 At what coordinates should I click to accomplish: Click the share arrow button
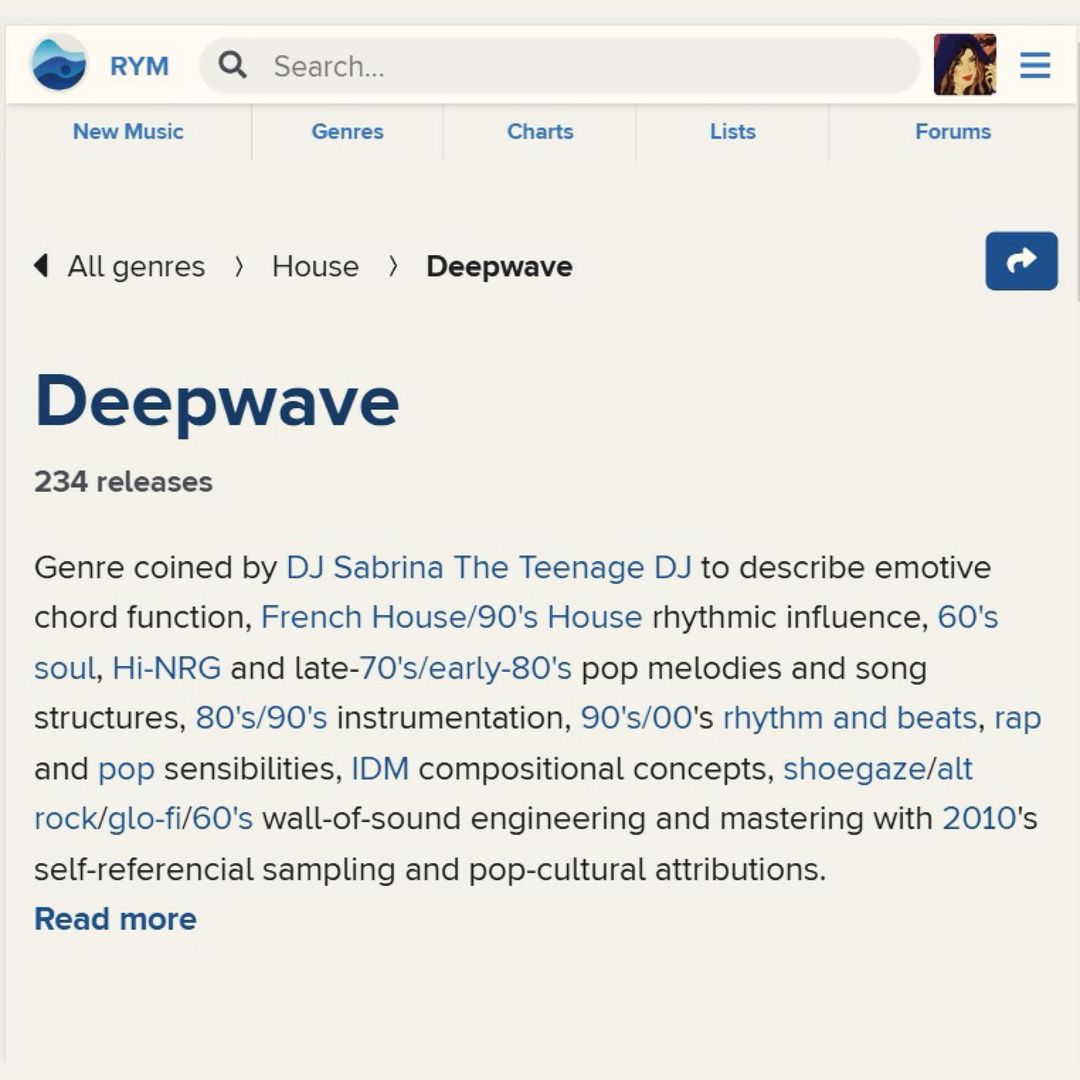(x=1021, y=261)
